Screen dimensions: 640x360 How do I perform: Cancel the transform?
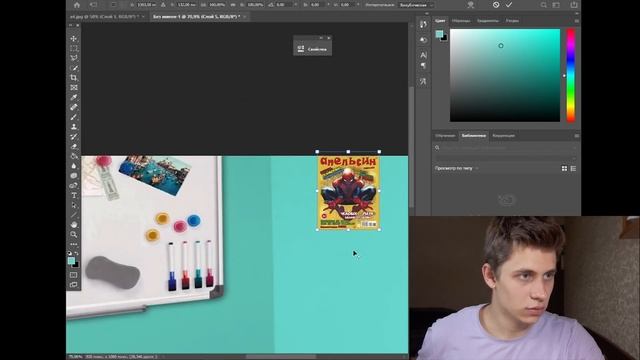[x=496, y=5]
